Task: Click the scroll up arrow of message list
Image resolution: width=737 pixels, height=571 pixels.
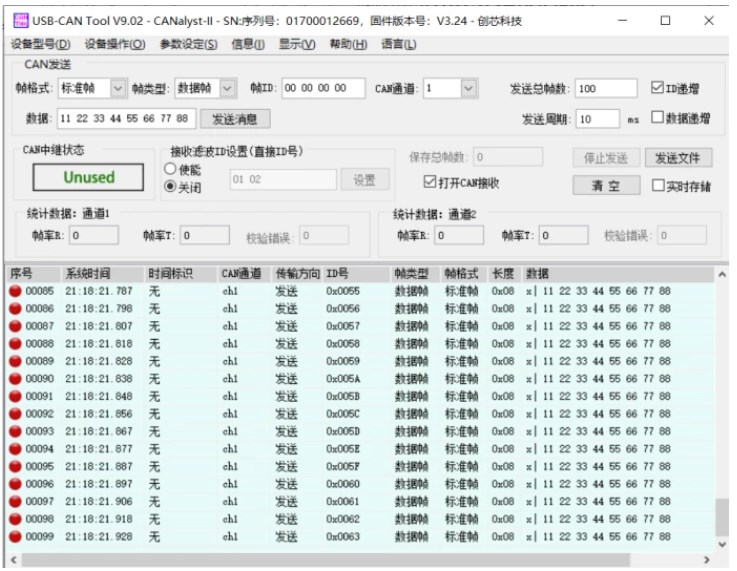Action: pyautogui.click(x=722, y=274)
